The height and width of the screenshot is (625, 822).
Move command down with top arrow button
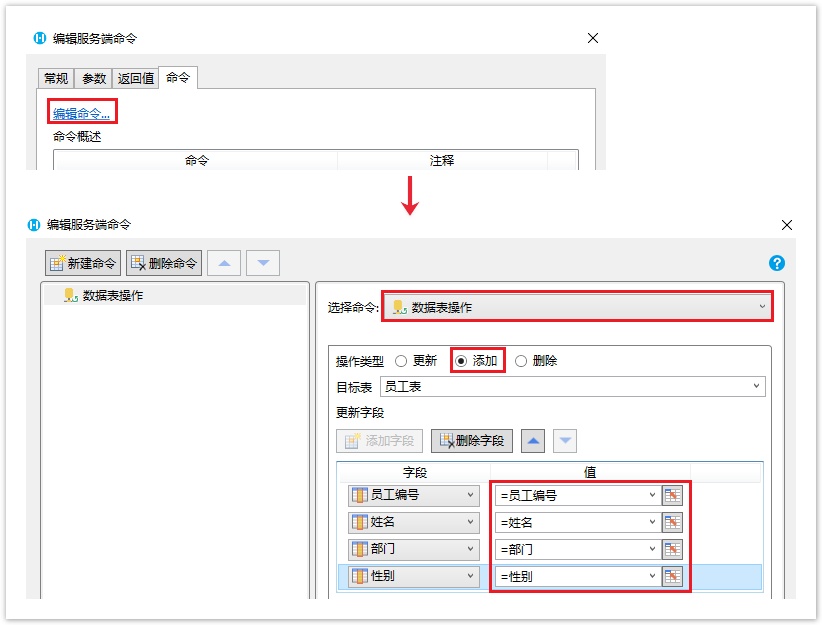coord(262,264)
